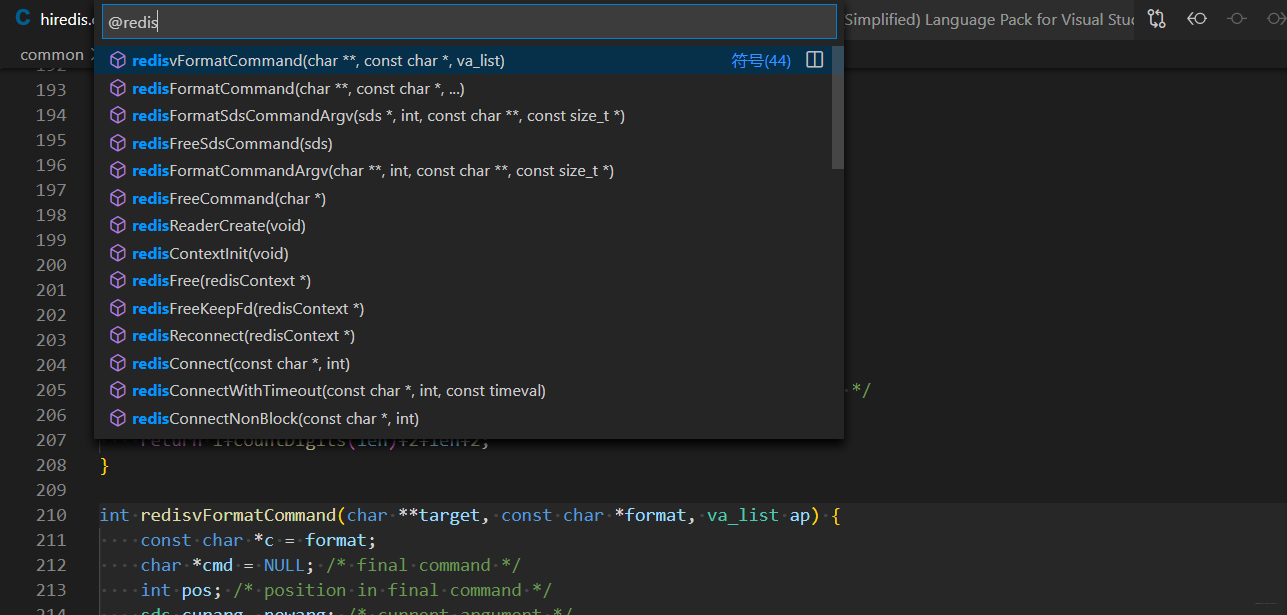Select redisFreeSdsCommand(sds) from symbol list

tap(468, 143)
